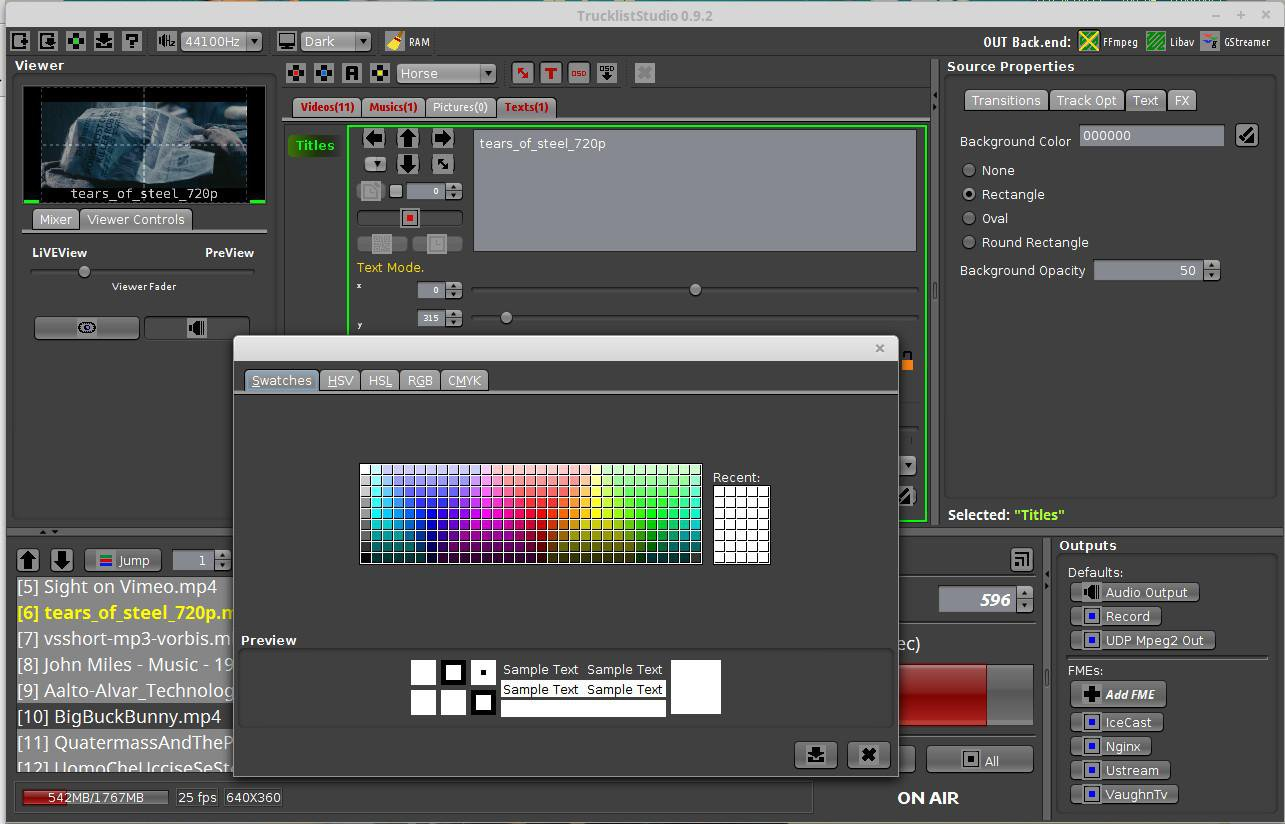Click the y position slider handle
The width and height of the screenshot is (1285, 824).
506,318
